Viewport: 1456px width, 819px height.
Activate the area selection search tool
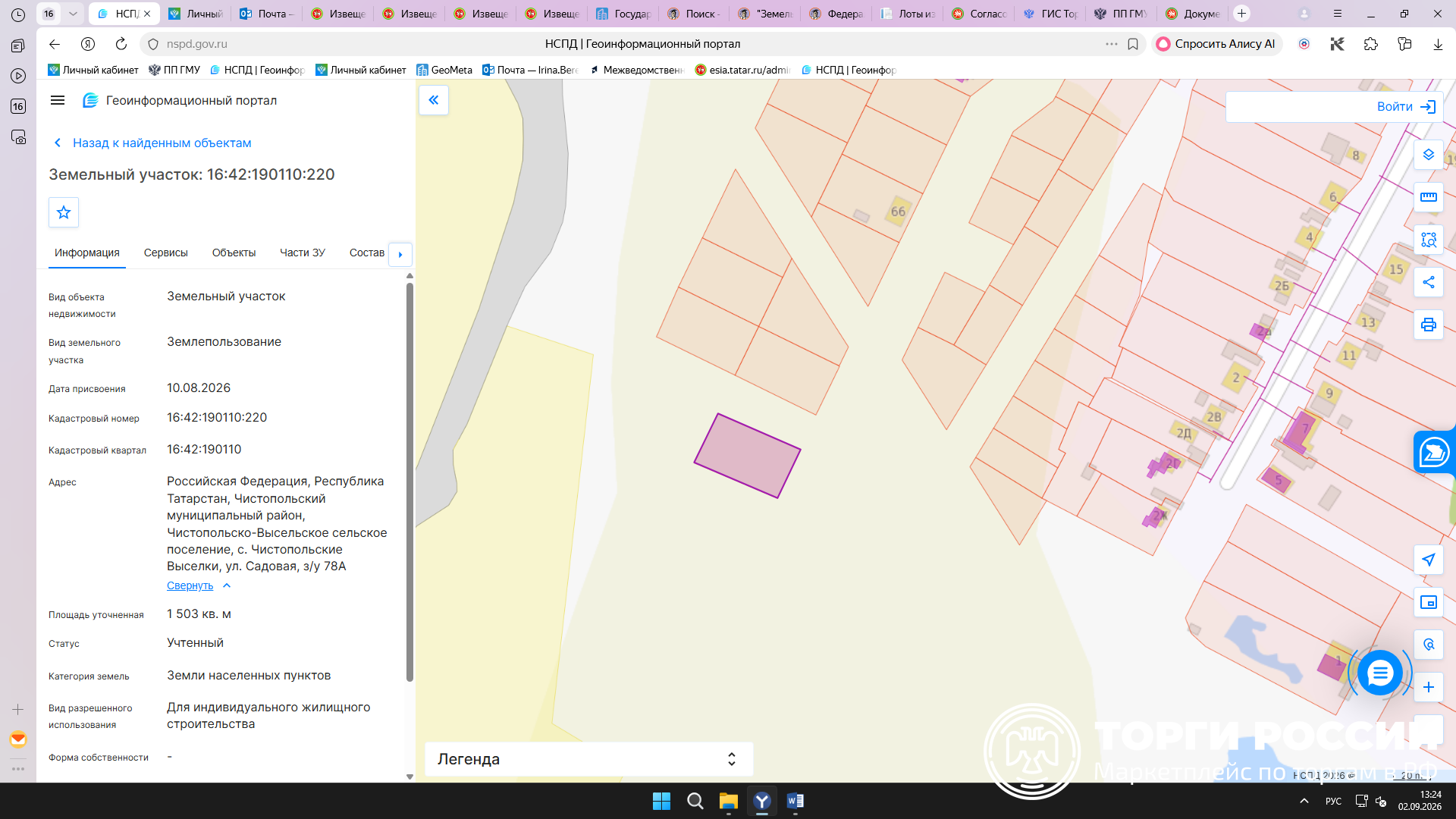click(1429, 240)
